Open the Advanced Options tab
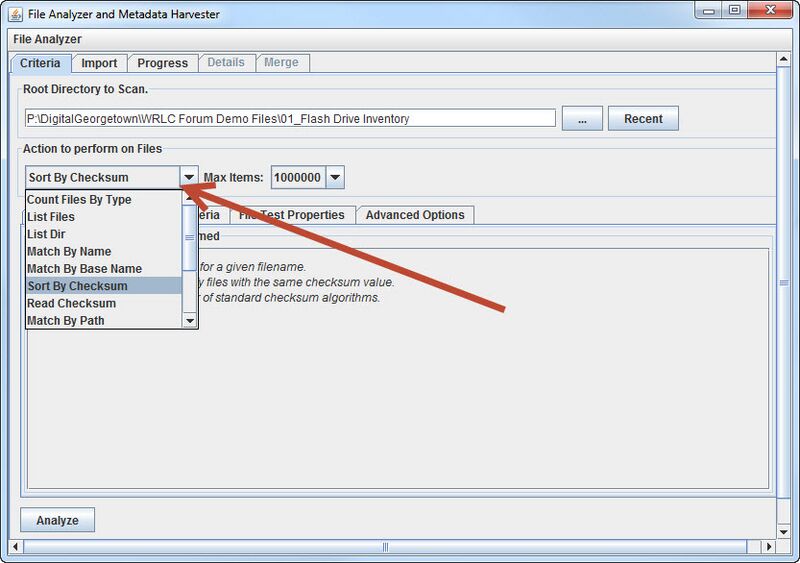 (414, 215)
